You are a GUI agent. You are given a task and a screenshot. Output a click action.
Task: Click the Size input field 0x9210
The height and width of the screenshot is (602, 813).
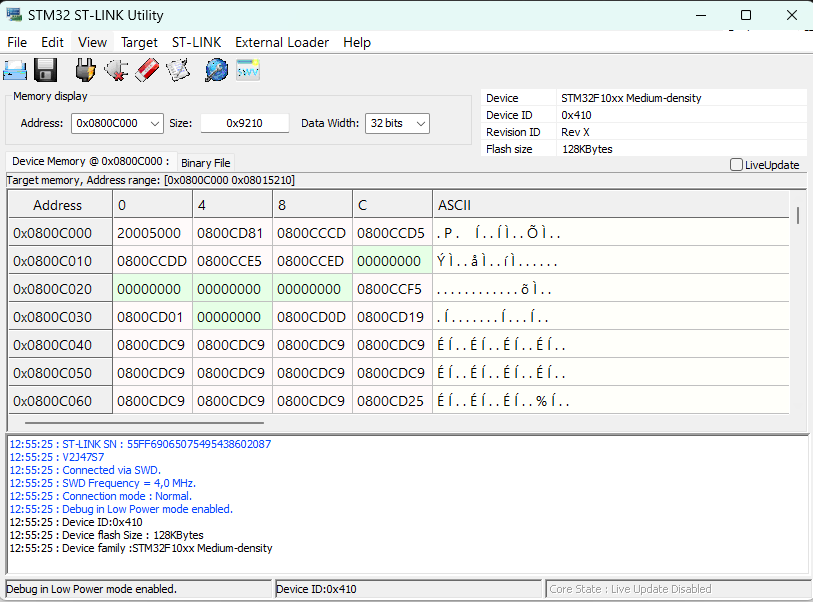pos(245,123)
